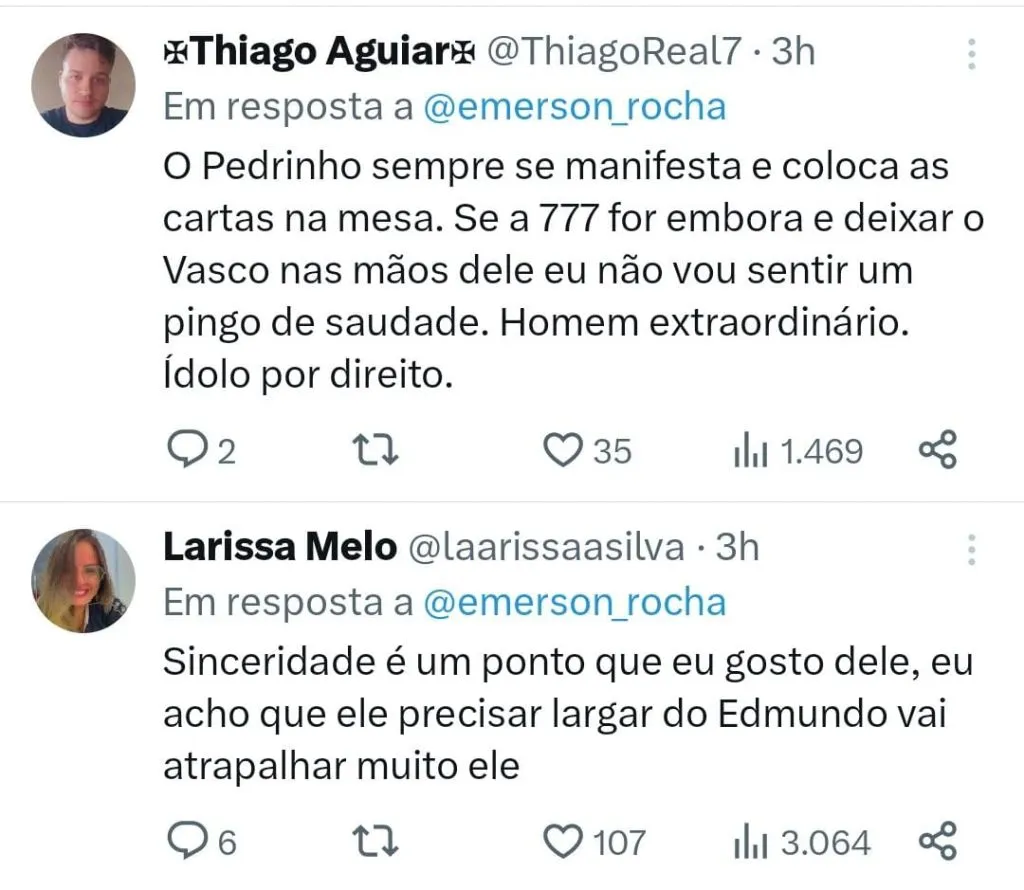1024x890 pixels.
Task: Open @emerson_rocha link in Thiago's reply
Action: pos(575,107)
